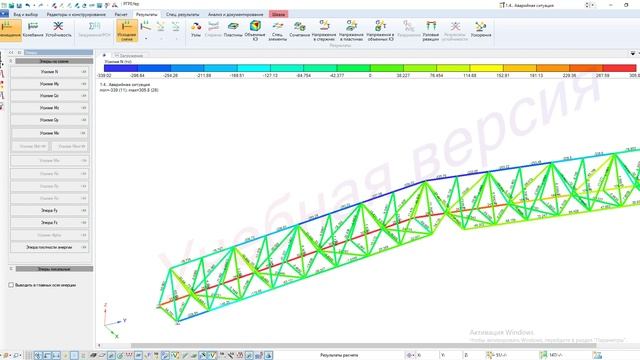Select the Исходная схема display mode
640x360 pixels.
127,31
